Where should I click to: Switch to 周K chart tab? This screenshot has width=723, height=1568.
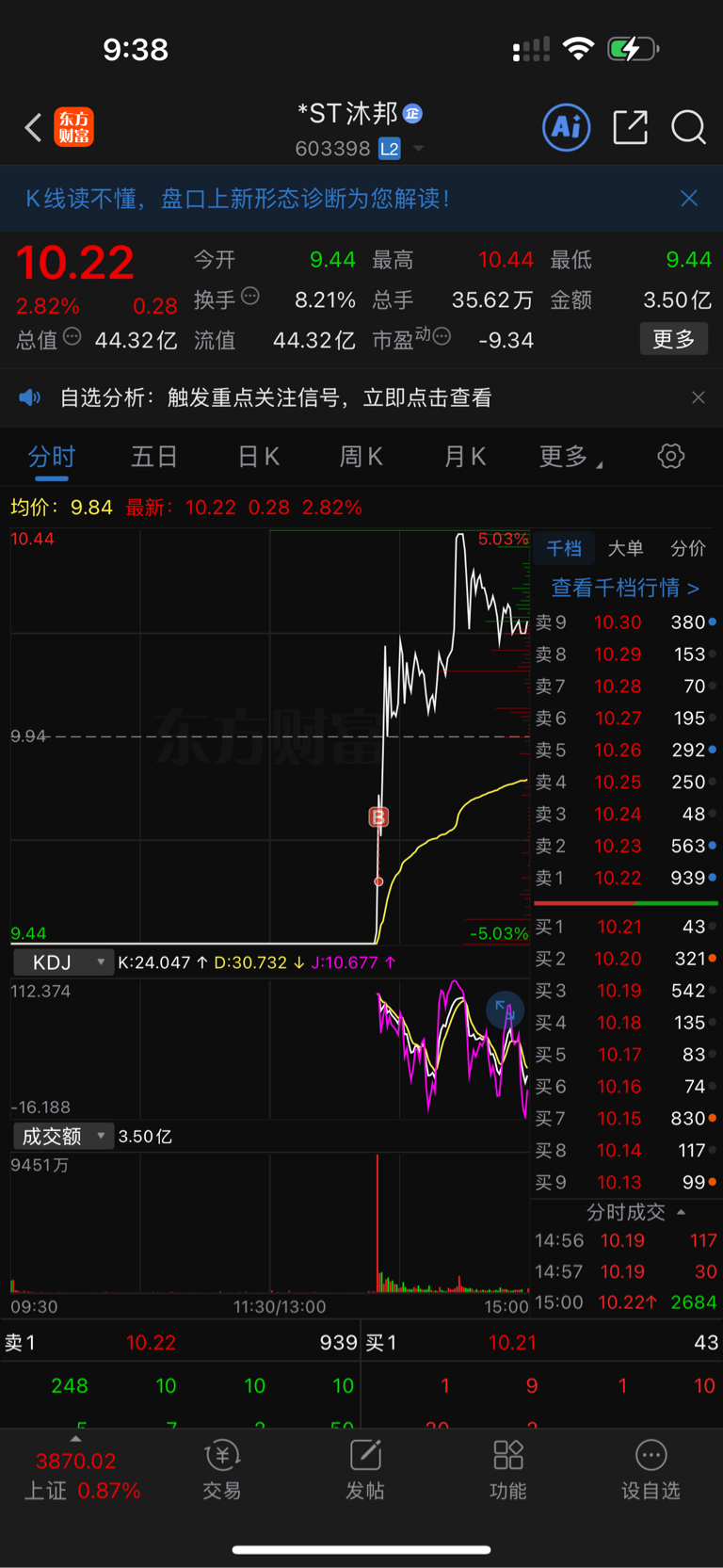361,458
